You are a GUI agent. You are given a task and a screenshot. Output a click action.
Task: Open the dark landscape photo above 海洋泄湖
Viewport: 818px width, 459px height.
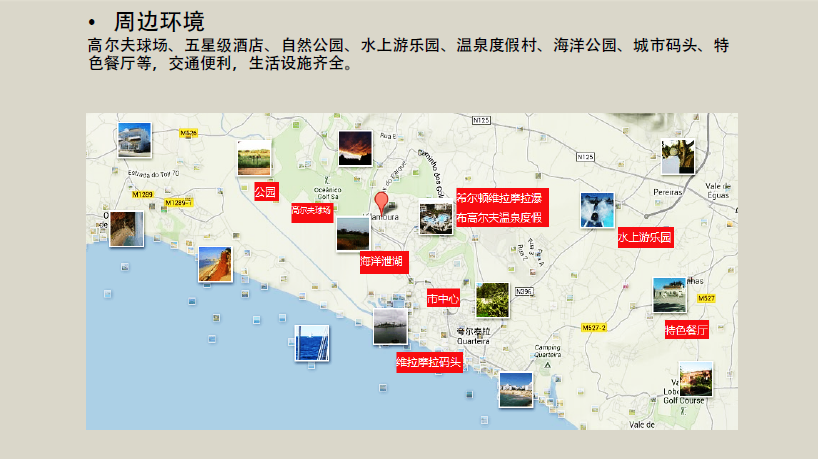pyautogui.click(x=353, y=234)
